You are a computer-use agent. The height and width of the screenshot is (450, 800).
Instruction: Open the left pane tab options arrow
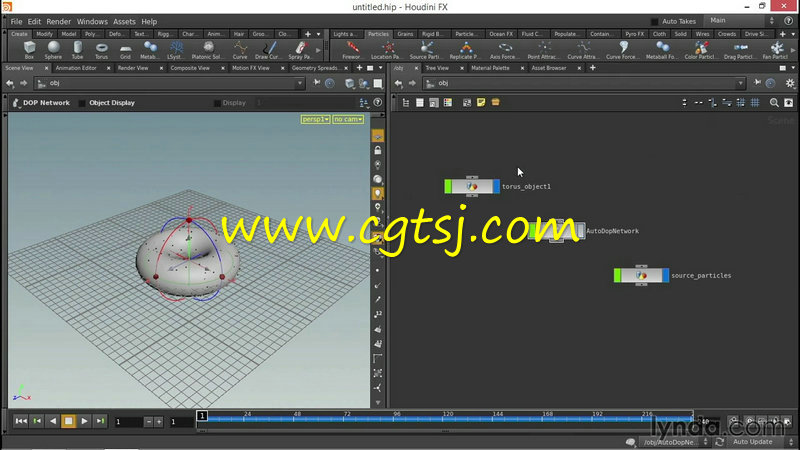pyautogui.click(x=380, y=68)
